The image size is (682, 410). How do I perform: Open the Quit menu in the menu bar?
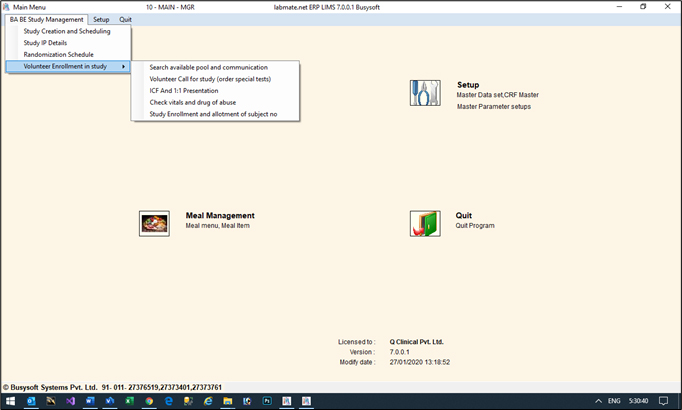(125, 20)
